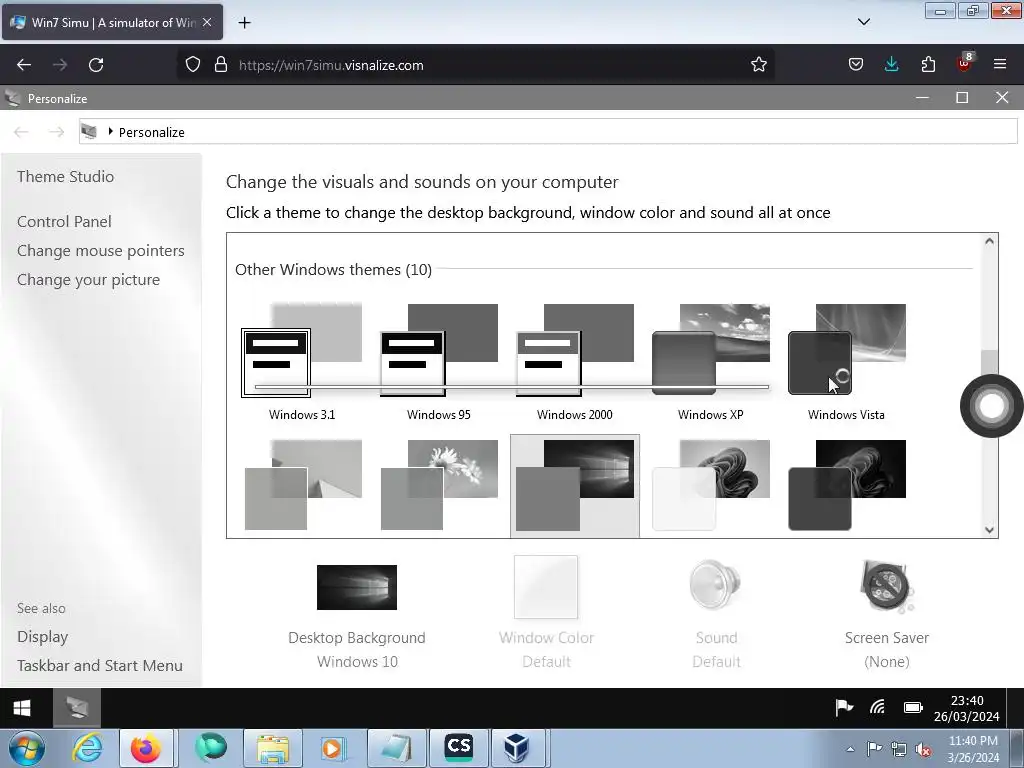
Task: Open Windows Explorer folder in host taskbar
Action: pyautogui.click(x=272, y=748)
